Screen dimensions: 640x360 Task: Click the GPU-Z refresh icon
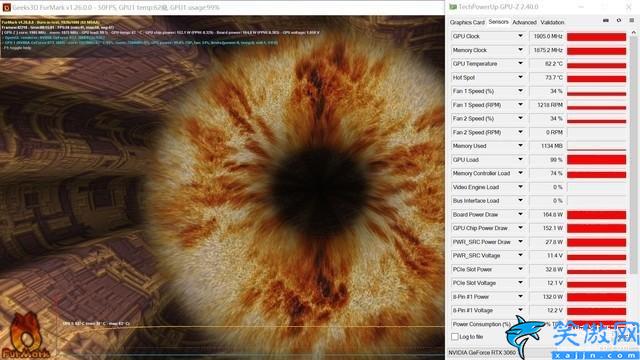coord(619,20)
